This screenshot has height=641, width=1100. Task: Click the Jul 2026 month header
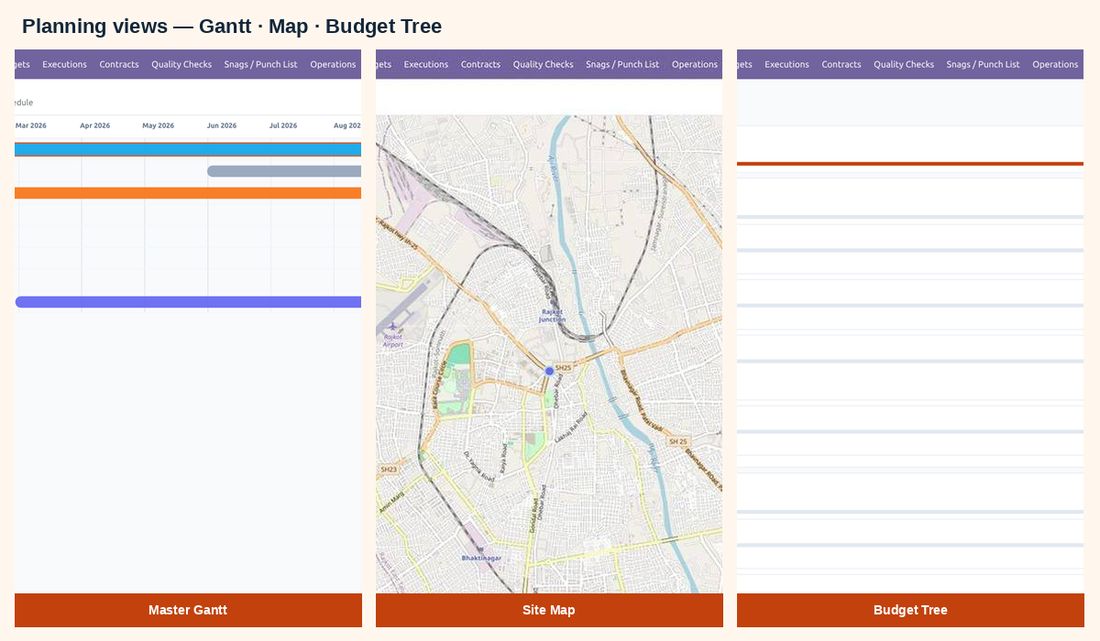tap(283, 126)
